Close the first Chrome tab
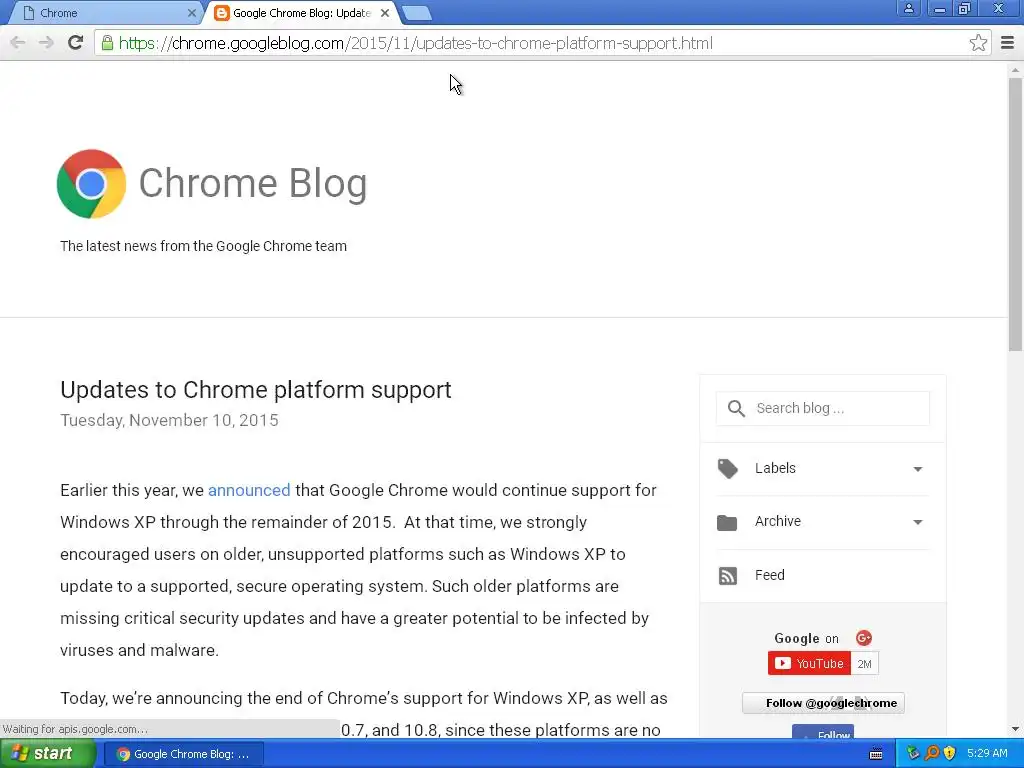 tap(191, 12)
